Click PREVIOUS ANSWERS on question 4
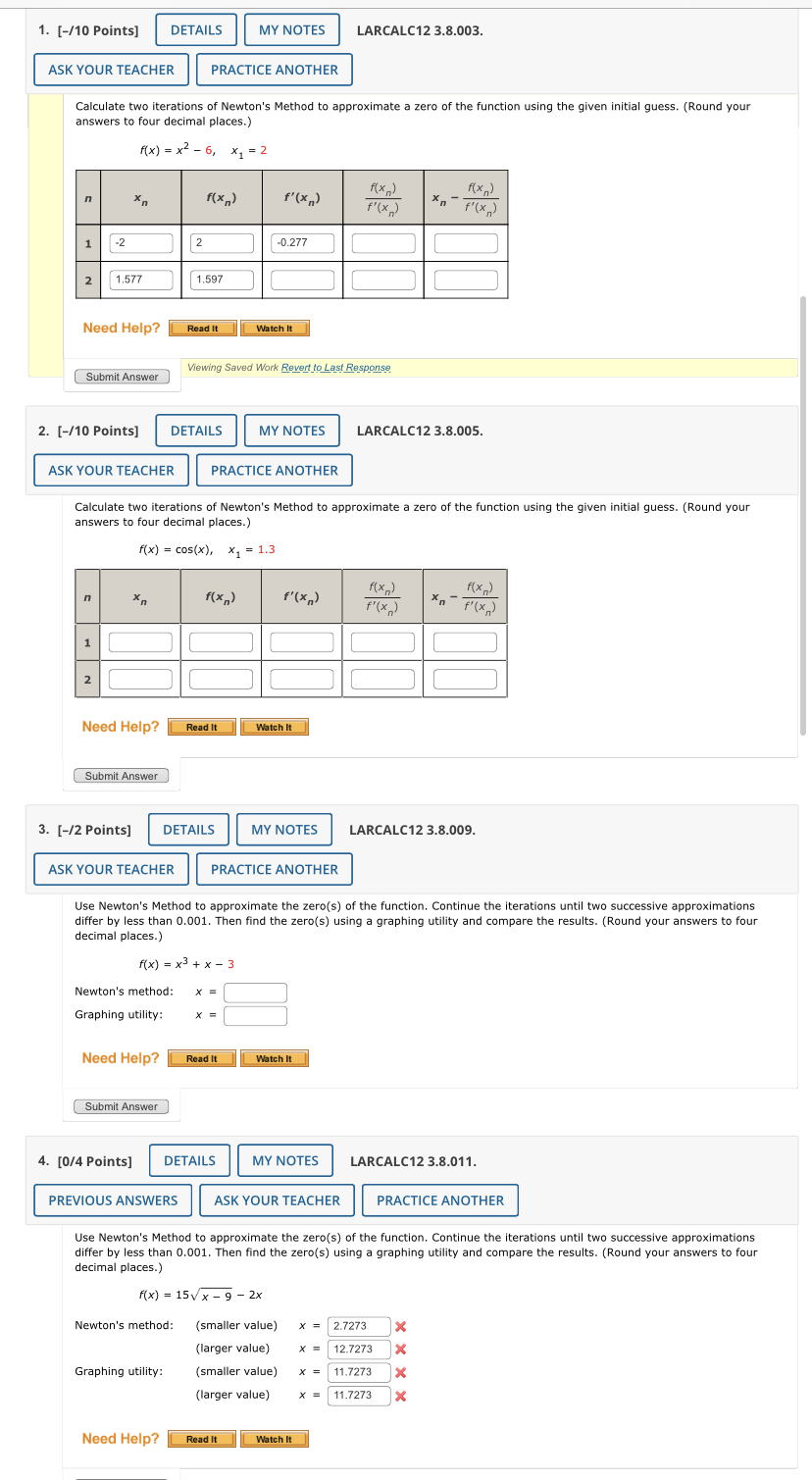 (x=112, y=1199)
